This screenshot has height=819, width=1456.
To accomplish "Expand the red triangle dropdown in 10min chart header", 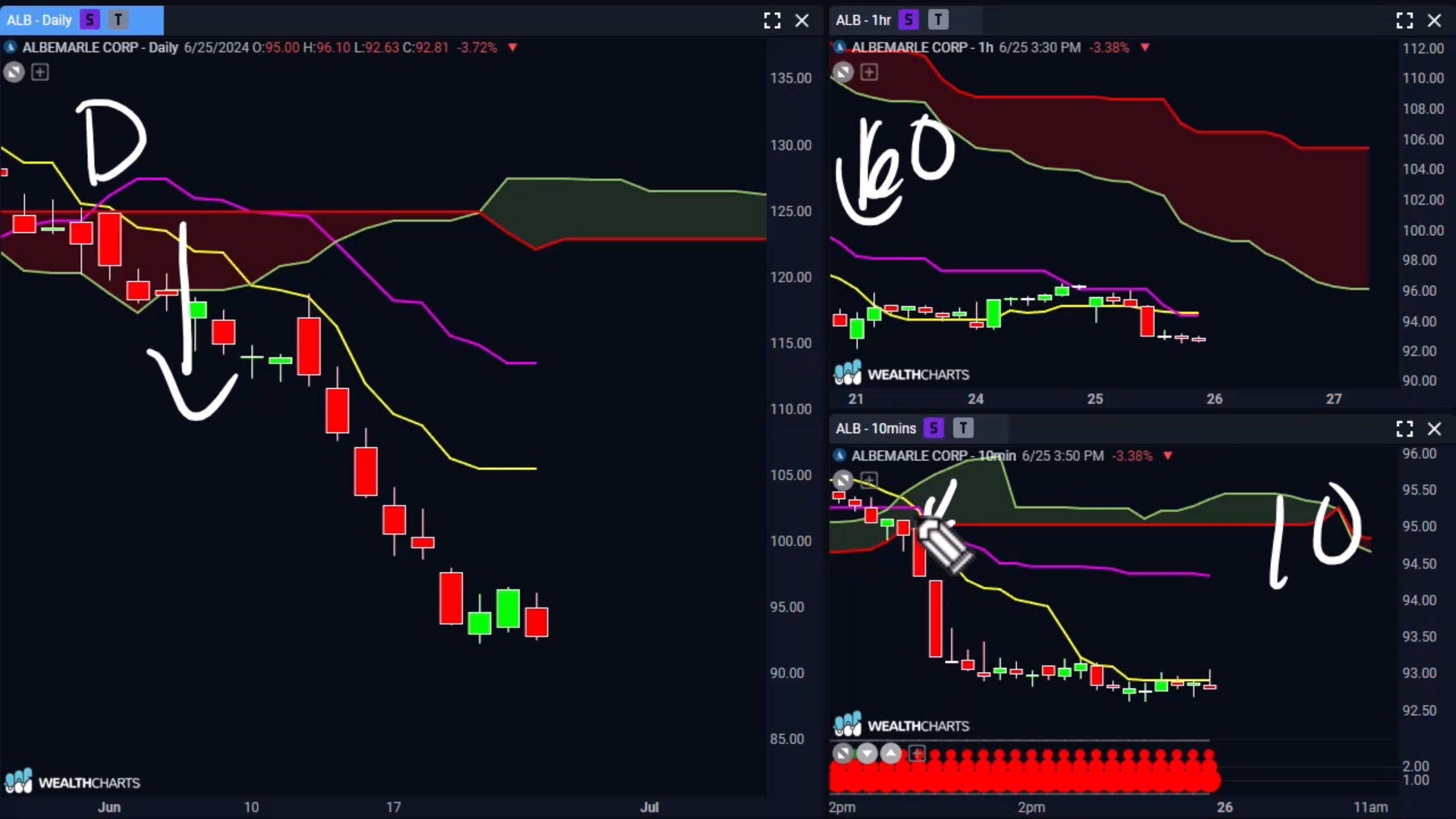I will tap(1168, 455).
